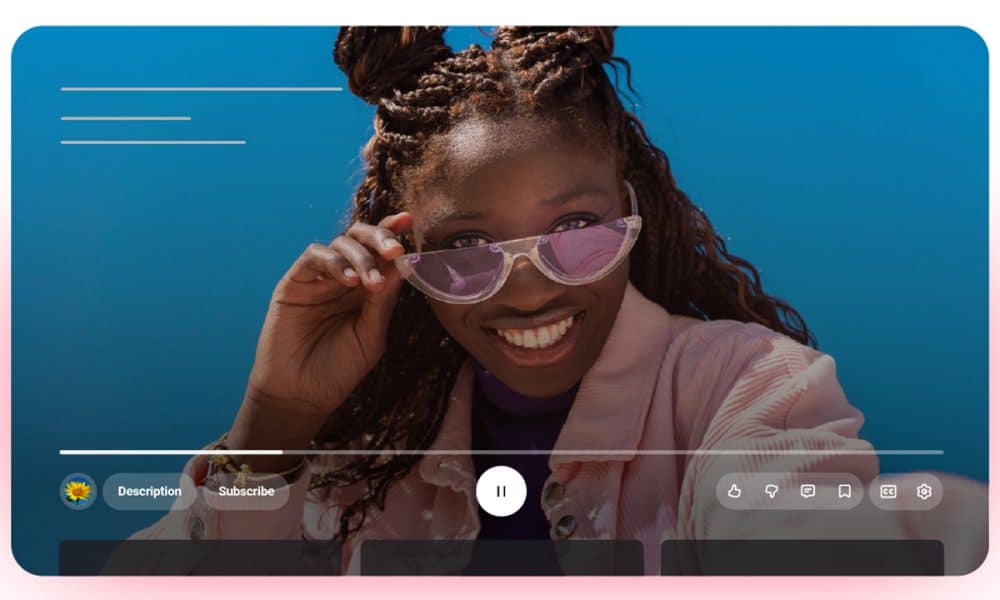Click the woman's sunglasses in the video
The image size is (1000, 600).
pos(520,260)
